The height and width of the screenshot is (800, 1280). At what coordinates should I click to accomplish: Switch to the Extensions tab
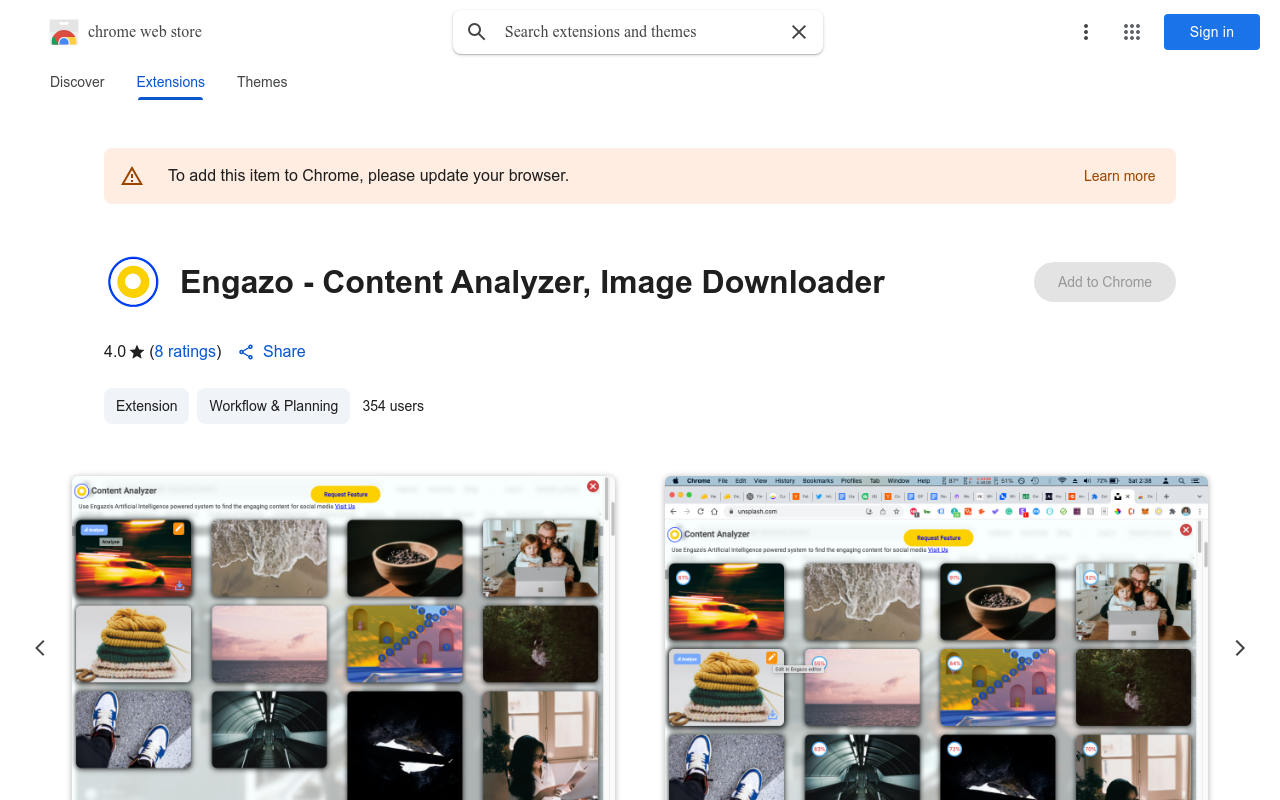[171, 82]
